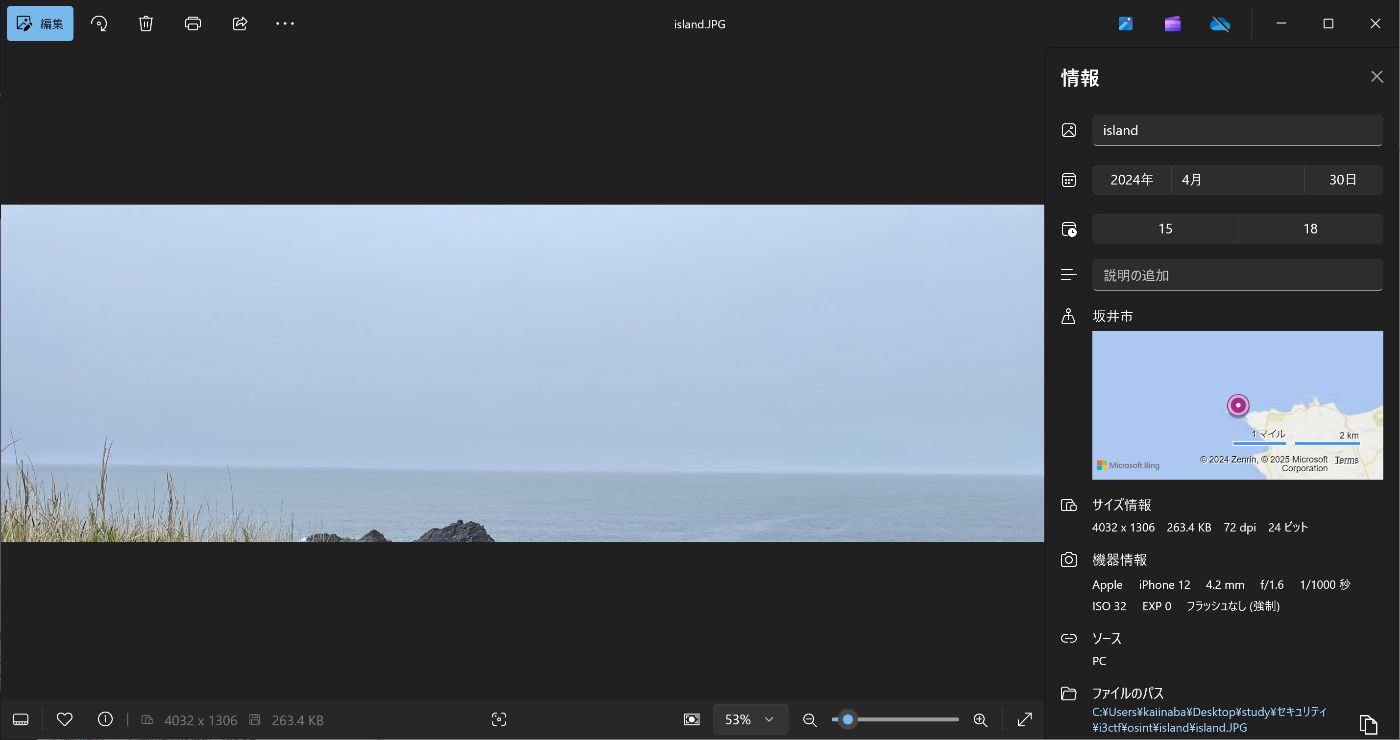Select the 4月 month field
Viewport: 1400px width, 740px height.
pos(1238,180)
